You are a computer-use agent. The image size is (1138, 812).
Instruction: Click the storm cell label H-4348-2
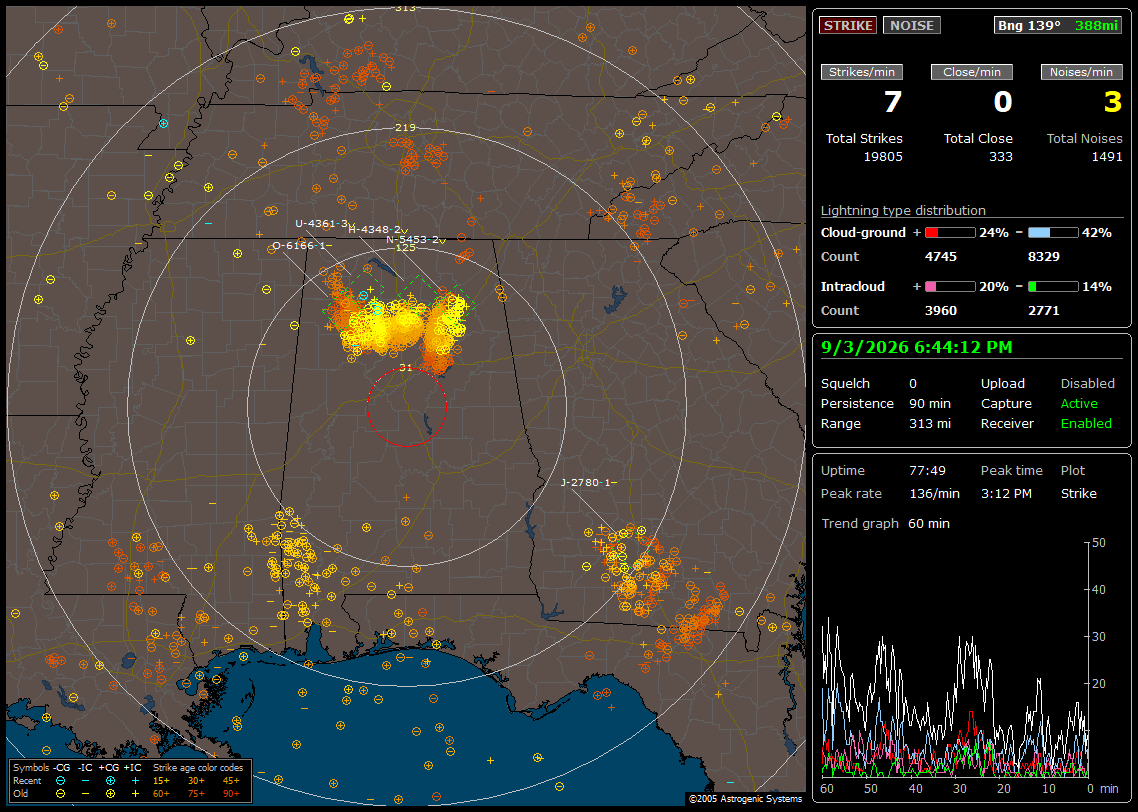point(375,230)
